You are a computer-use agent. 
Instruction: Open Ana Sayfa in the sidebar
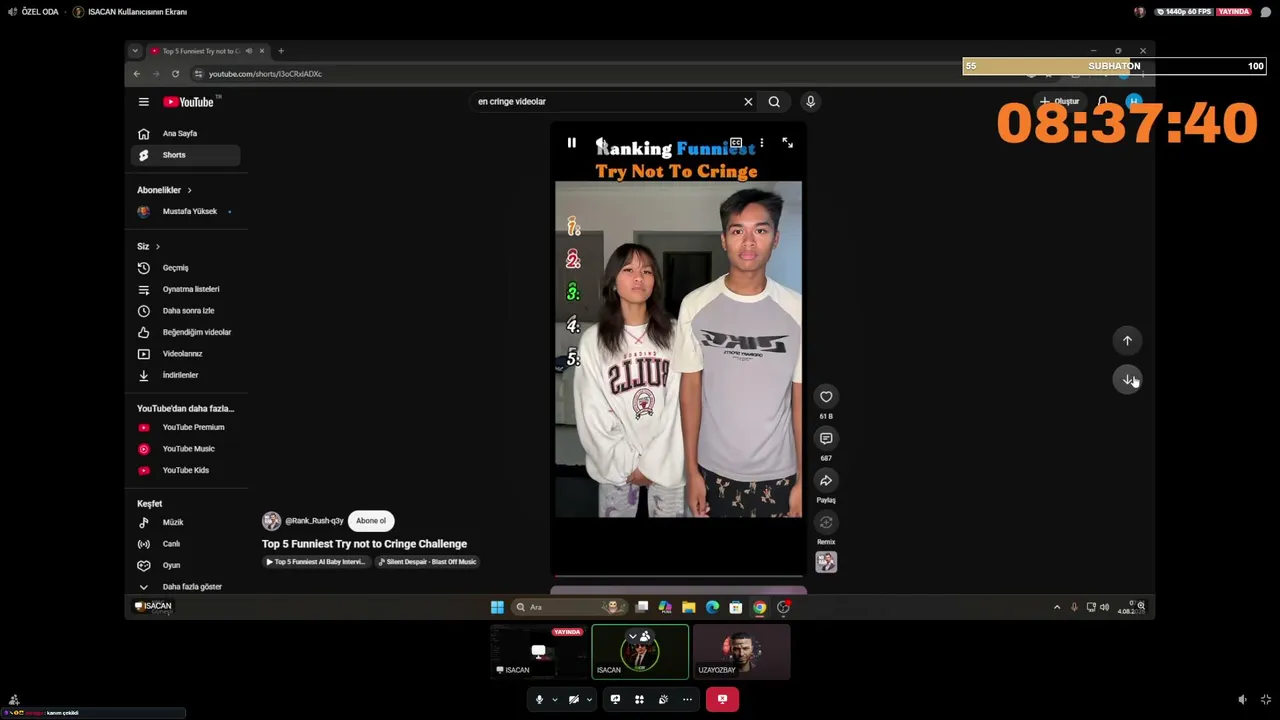click(185, 134)
